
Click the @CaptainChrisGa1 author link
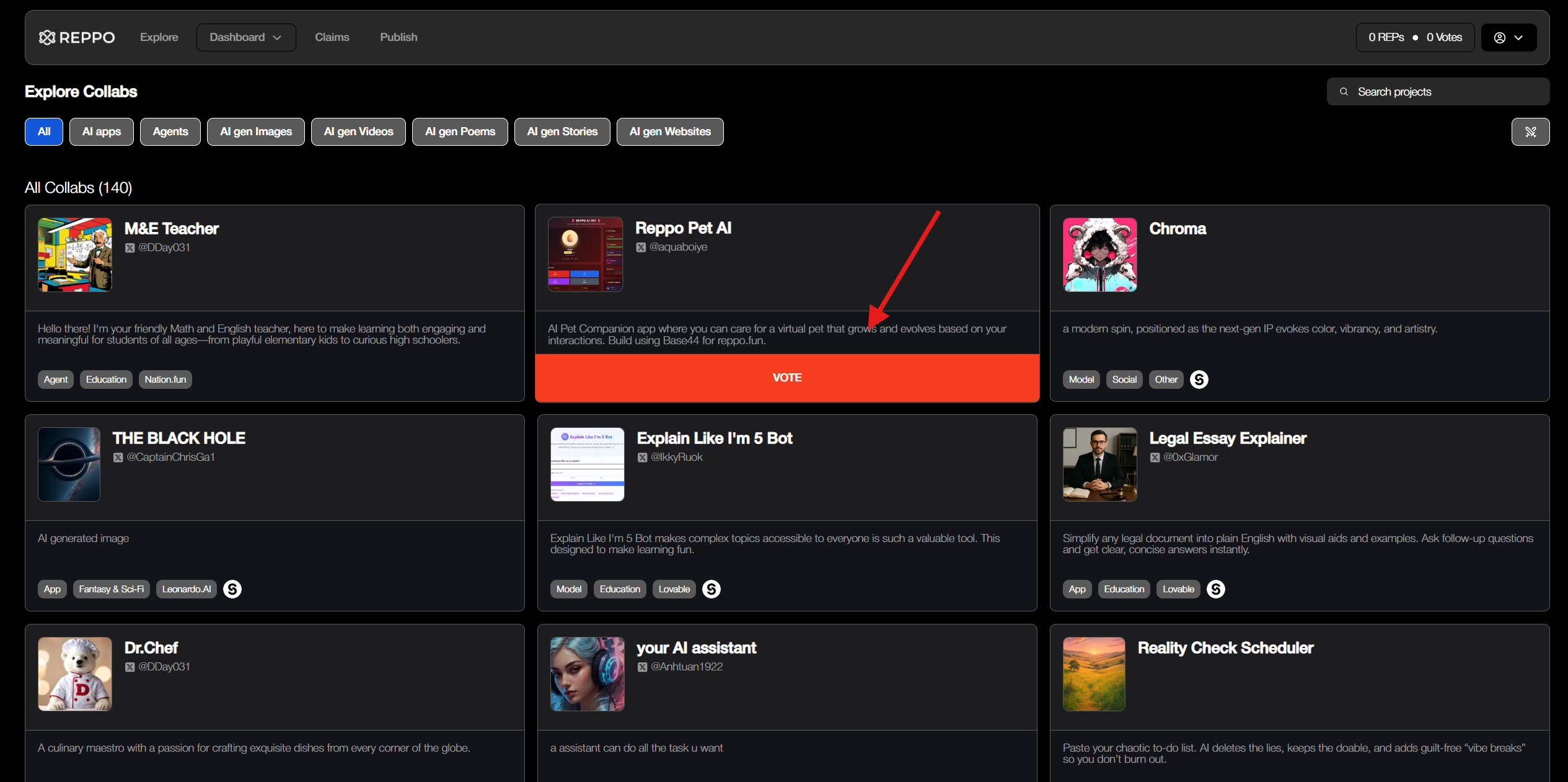[170, 457]
